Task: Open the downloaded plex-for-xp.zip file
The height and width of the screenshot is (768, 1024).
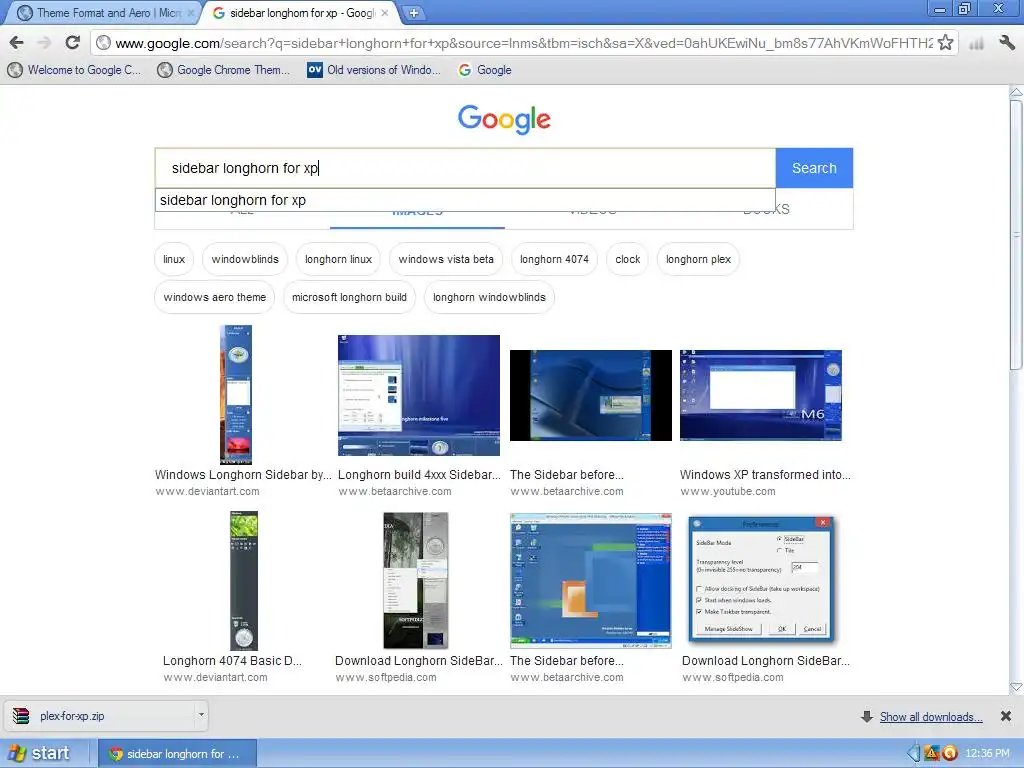Action: 99,716
